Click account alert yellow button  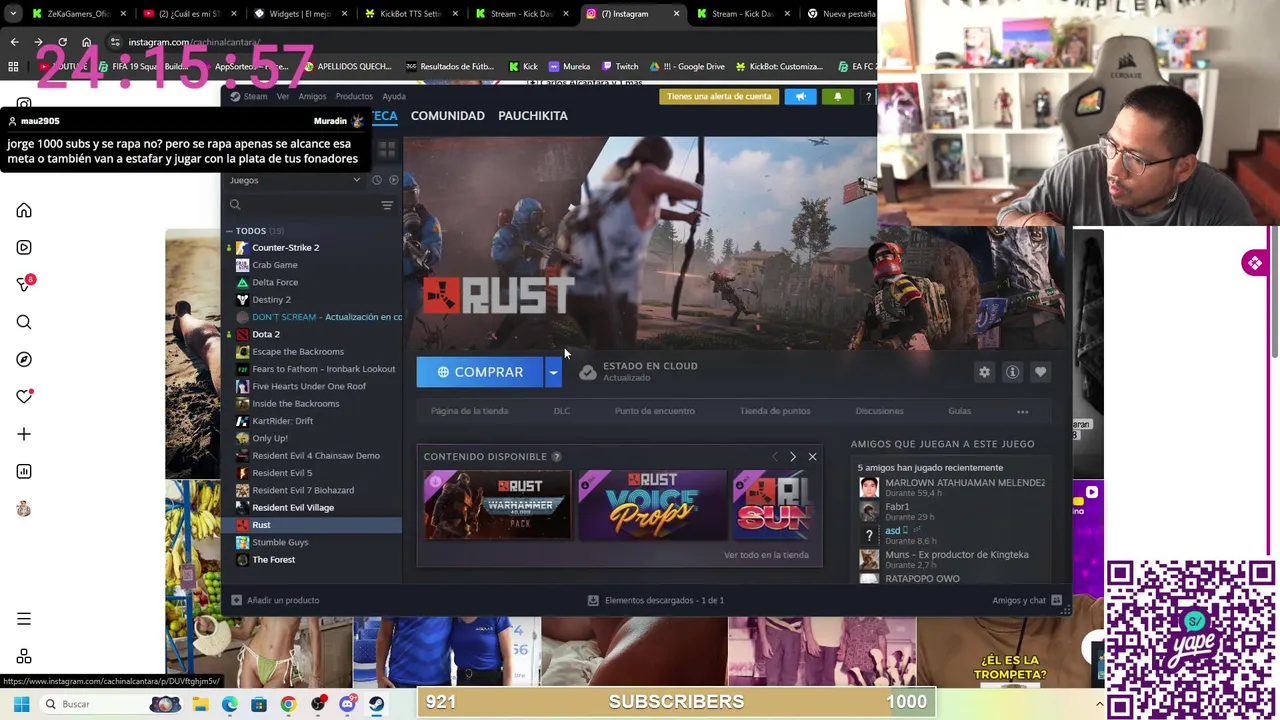[719, 96]
